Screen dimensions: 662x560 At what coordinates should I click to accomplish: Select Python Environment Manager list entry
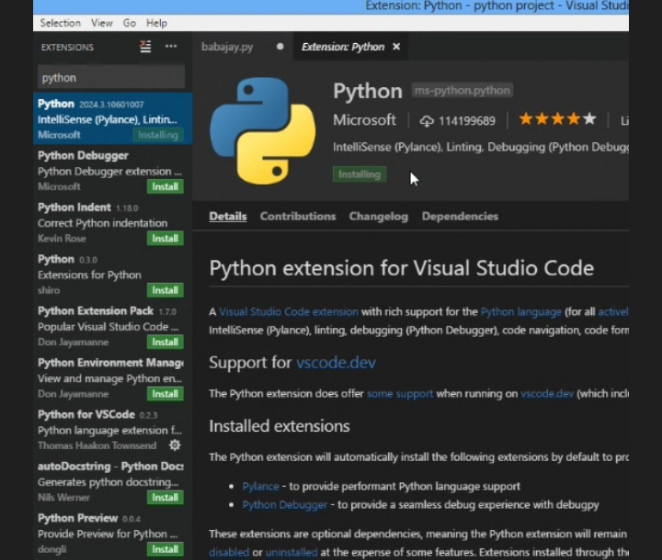click(112, 378)
